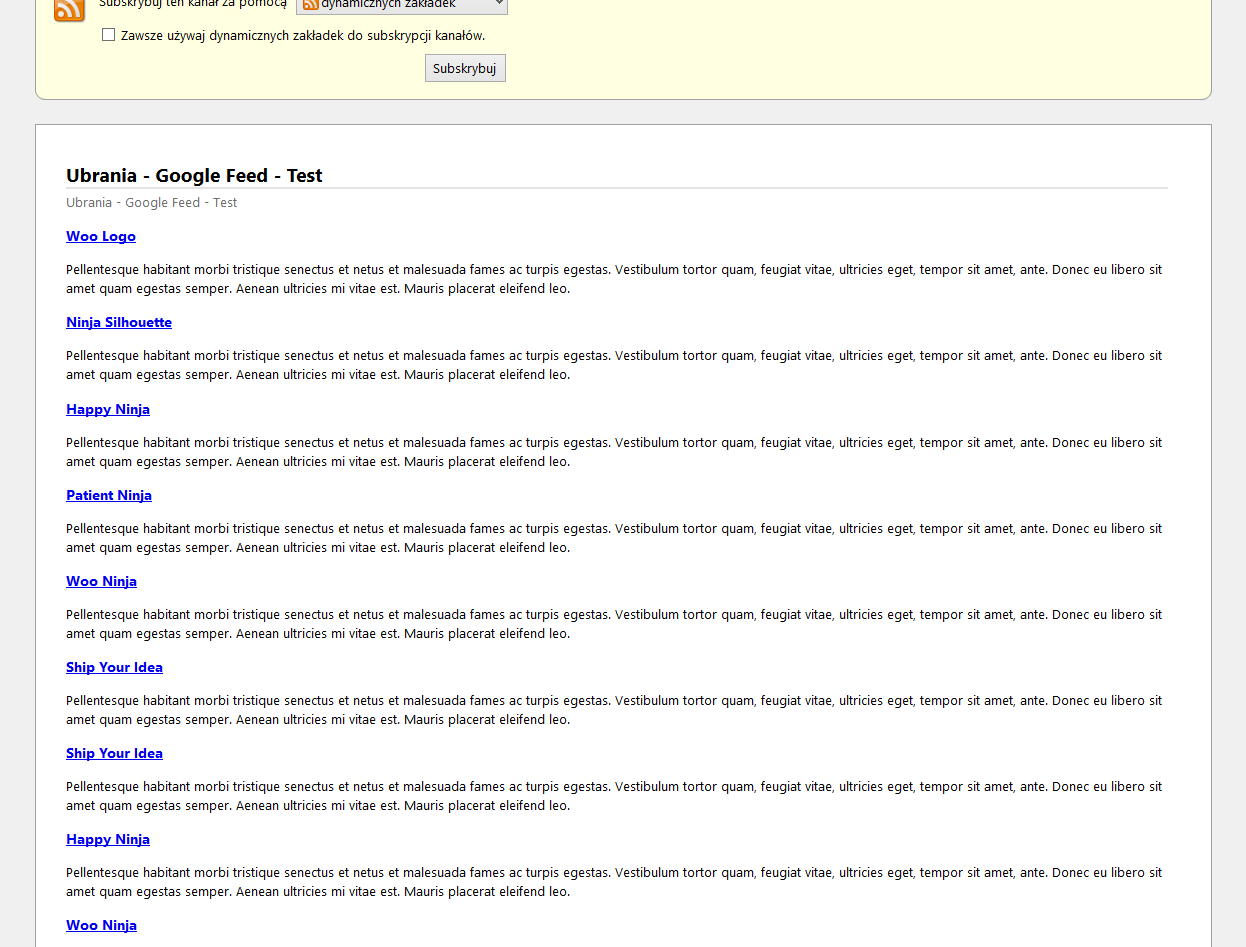Viewport: 1246px width, 947px height.
Task: Open the last Woo Ninja link at bottom
Action: click(101, 925)
